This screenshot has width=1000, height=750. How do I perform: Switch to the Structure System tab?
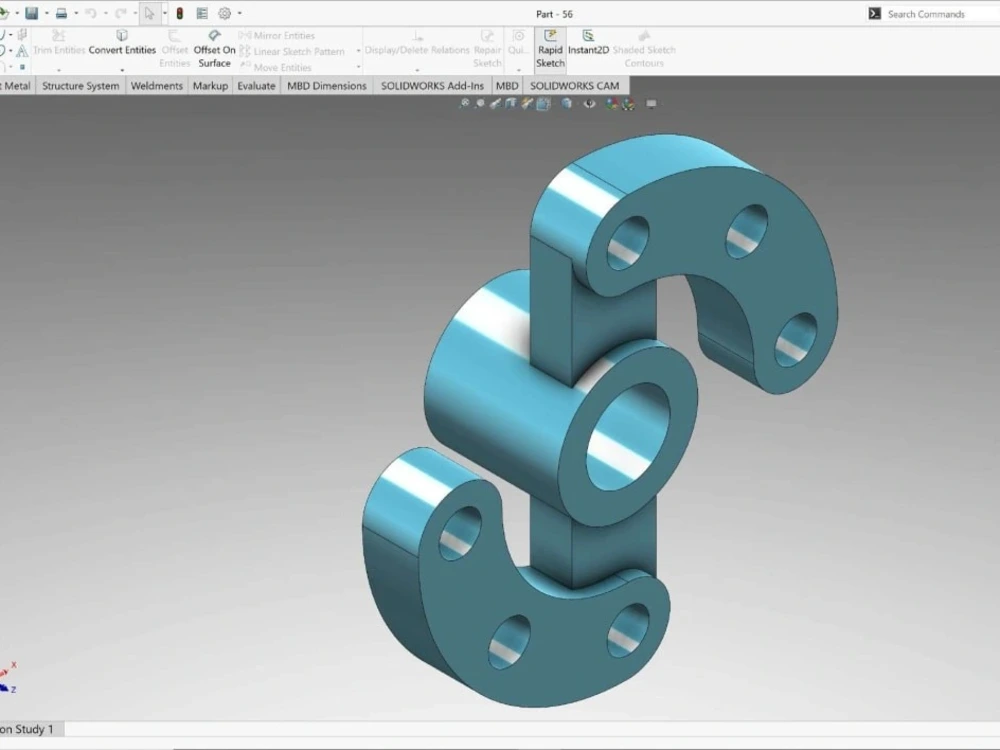[80, 85]
